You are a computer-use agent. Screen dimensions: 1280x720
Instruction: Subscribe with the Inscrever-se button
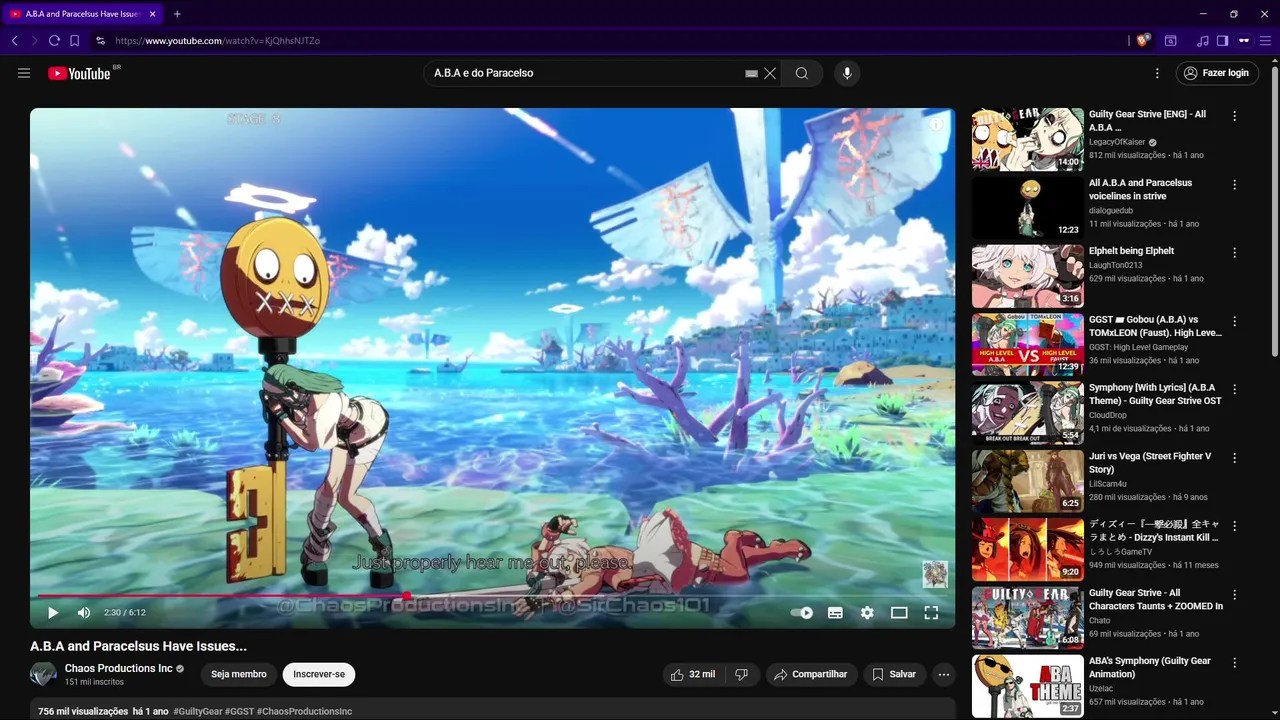[319, 674]
